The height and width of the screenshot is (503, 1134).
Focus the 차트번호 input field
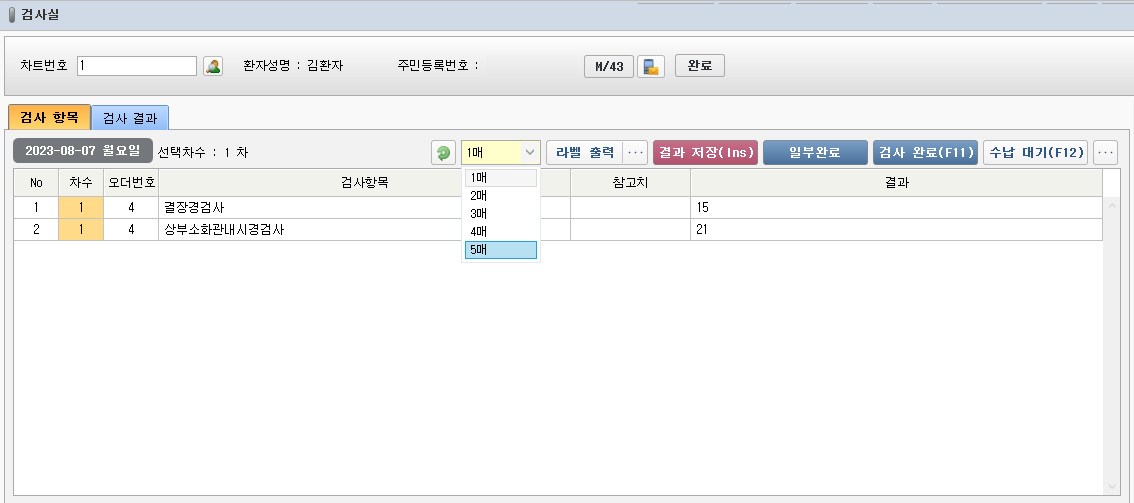(x=137, y=66)
